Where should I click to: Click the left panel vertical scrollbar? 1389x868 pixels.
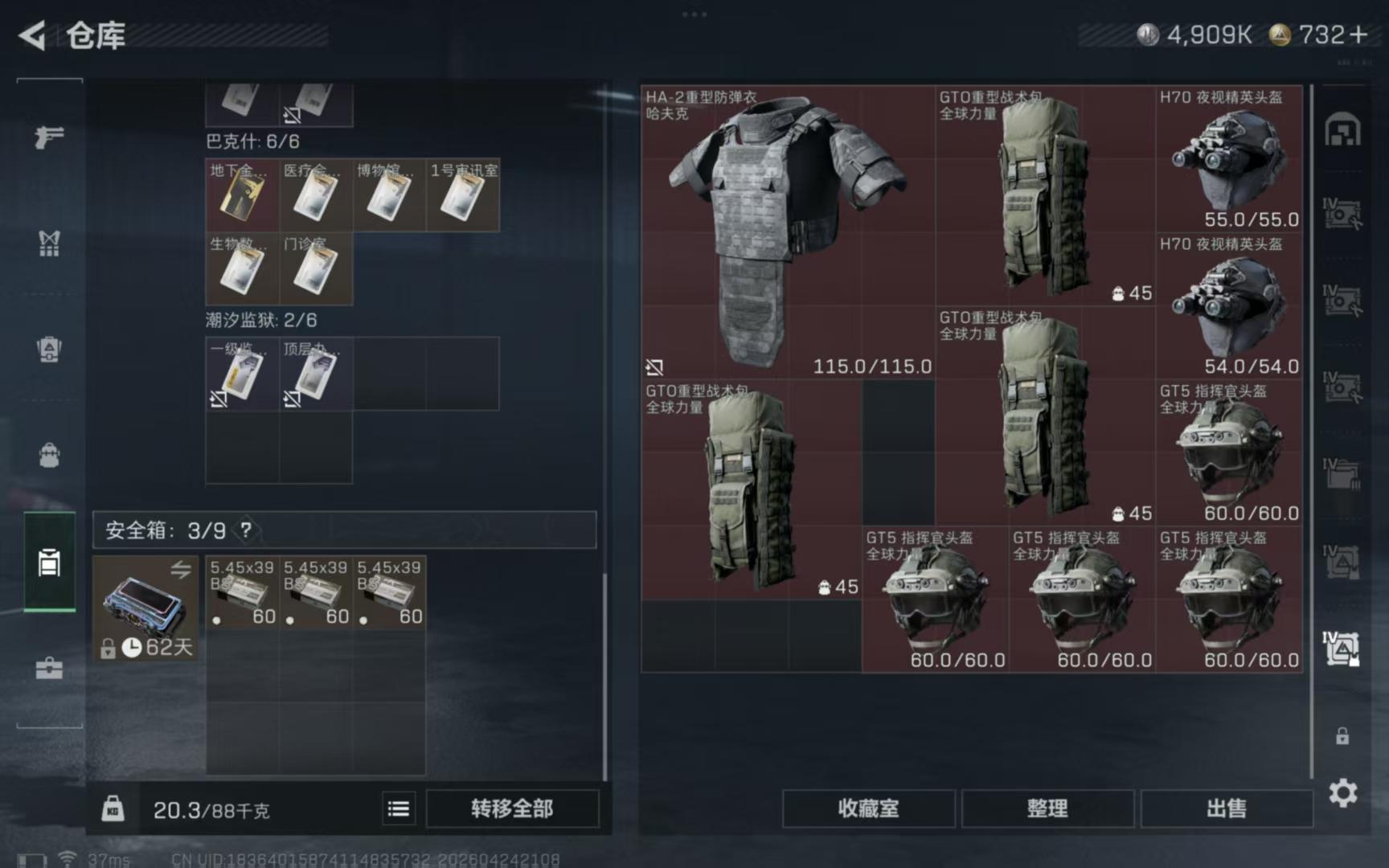point(605,675)
